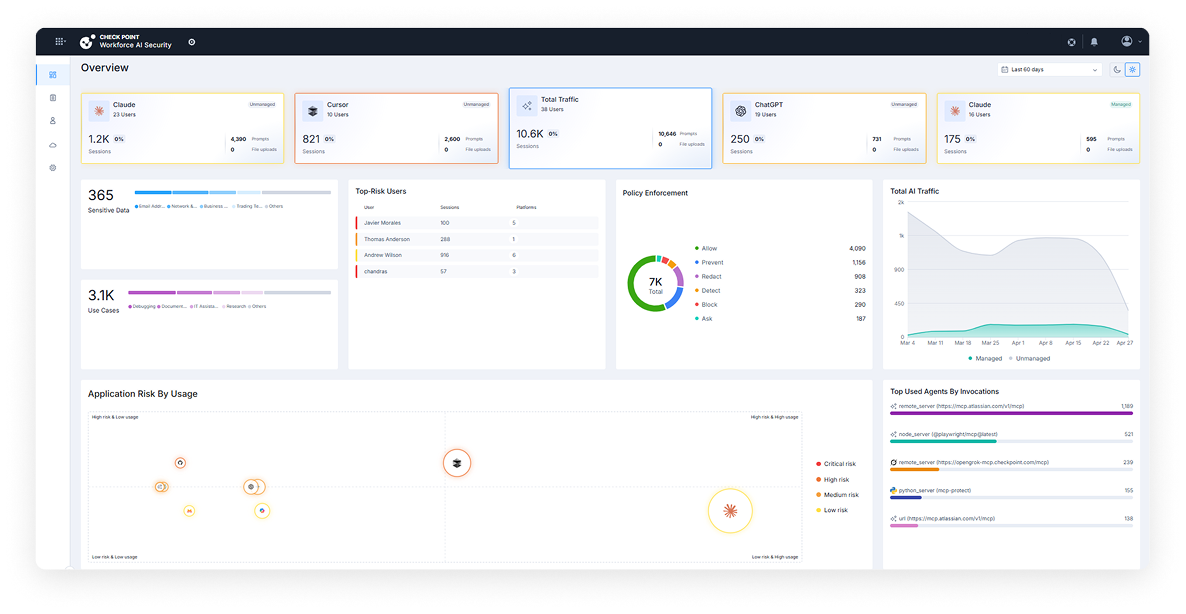Open the Claude 16 Users managed card

(x=1039, y=129)
